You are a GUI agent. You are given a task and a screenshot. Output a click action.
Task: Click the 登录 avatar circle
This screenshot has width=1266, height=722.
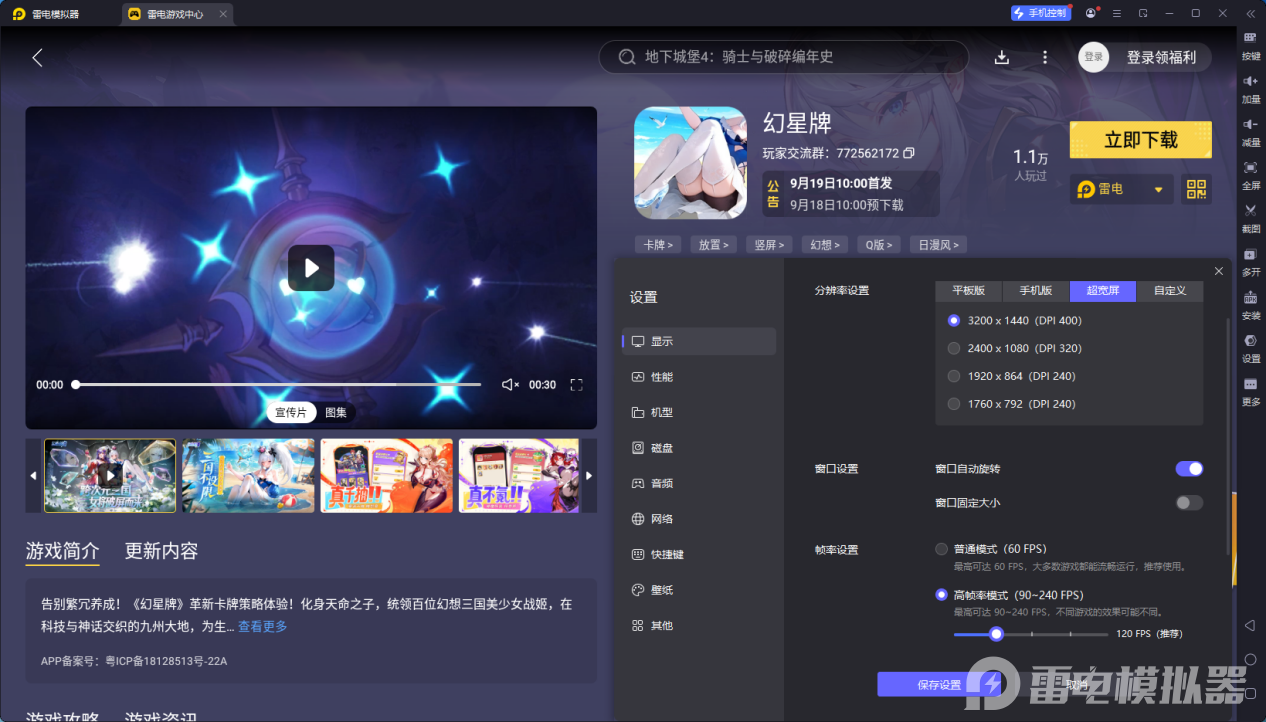tap(1094, 57)
